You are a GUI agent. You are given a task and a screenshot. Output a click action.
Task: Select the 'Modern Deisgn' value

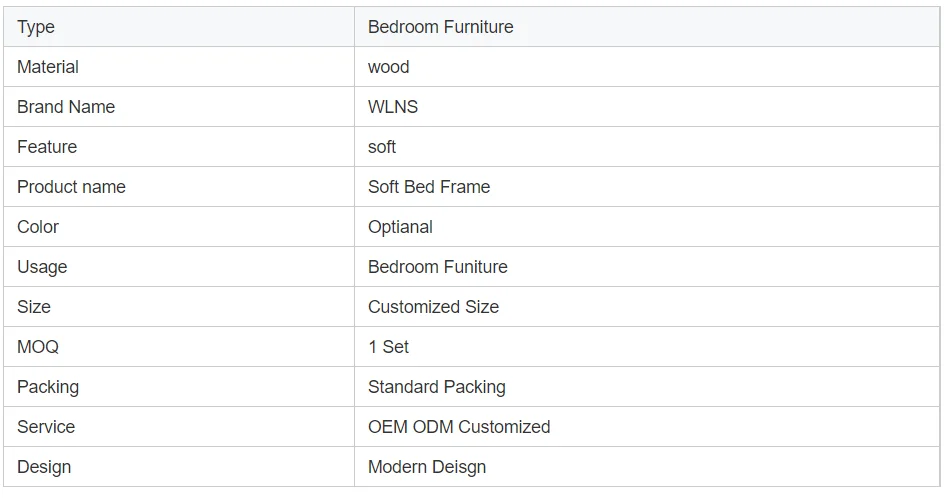pos(426,467)
